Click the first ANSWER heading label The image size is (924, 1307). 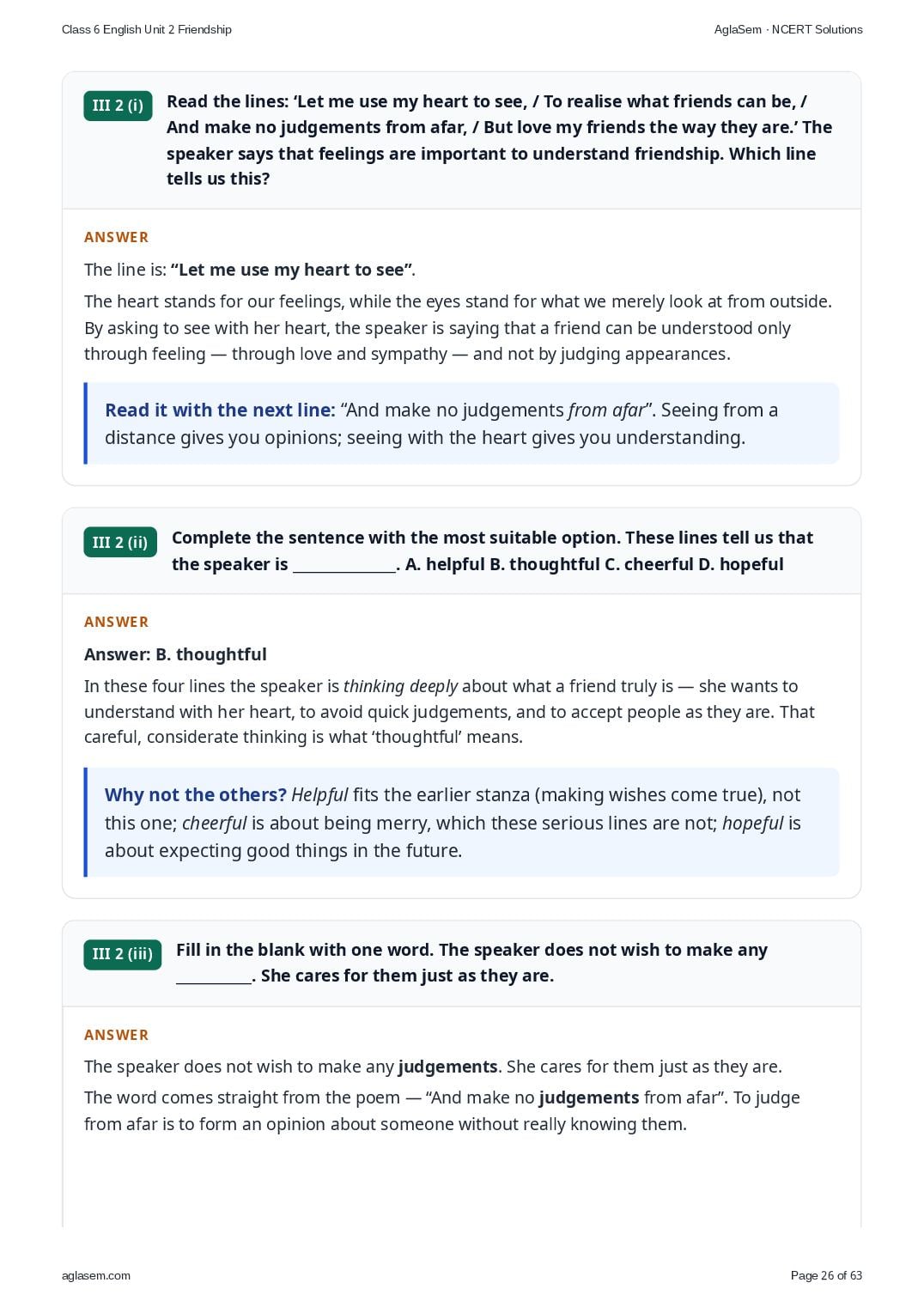click(116, 237)
